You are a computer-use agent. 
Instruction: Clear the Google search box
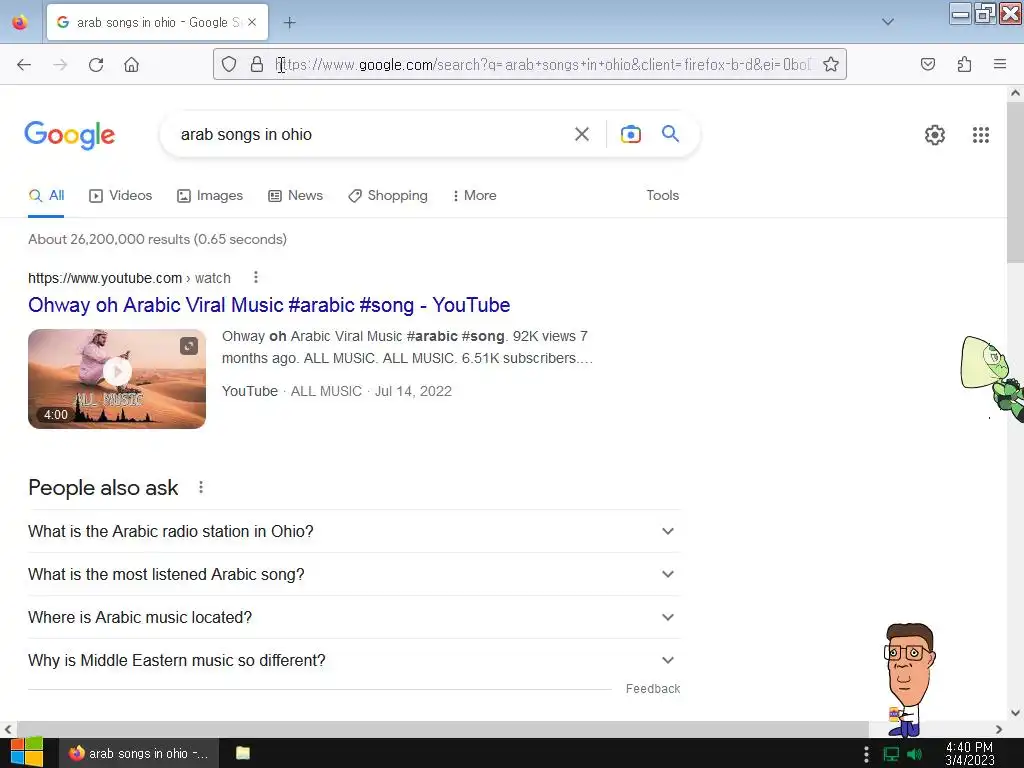(582, 135)
